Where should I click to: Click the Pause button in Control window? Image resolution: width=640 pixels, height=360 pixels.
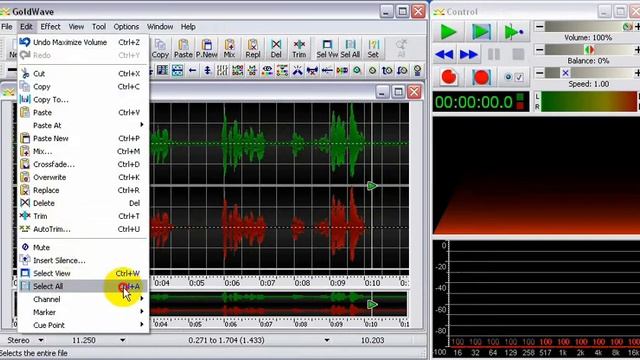[494, 54]
